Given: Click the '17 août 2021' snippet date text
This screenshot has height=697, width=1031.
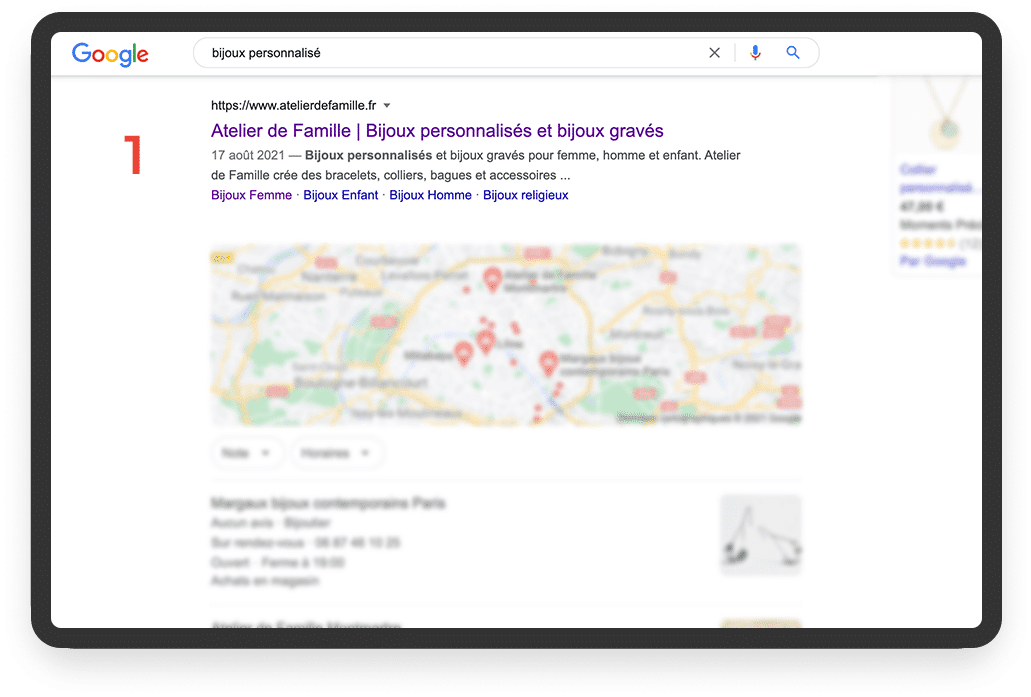Looking at the screenshot, I should [x=248, y=156].
